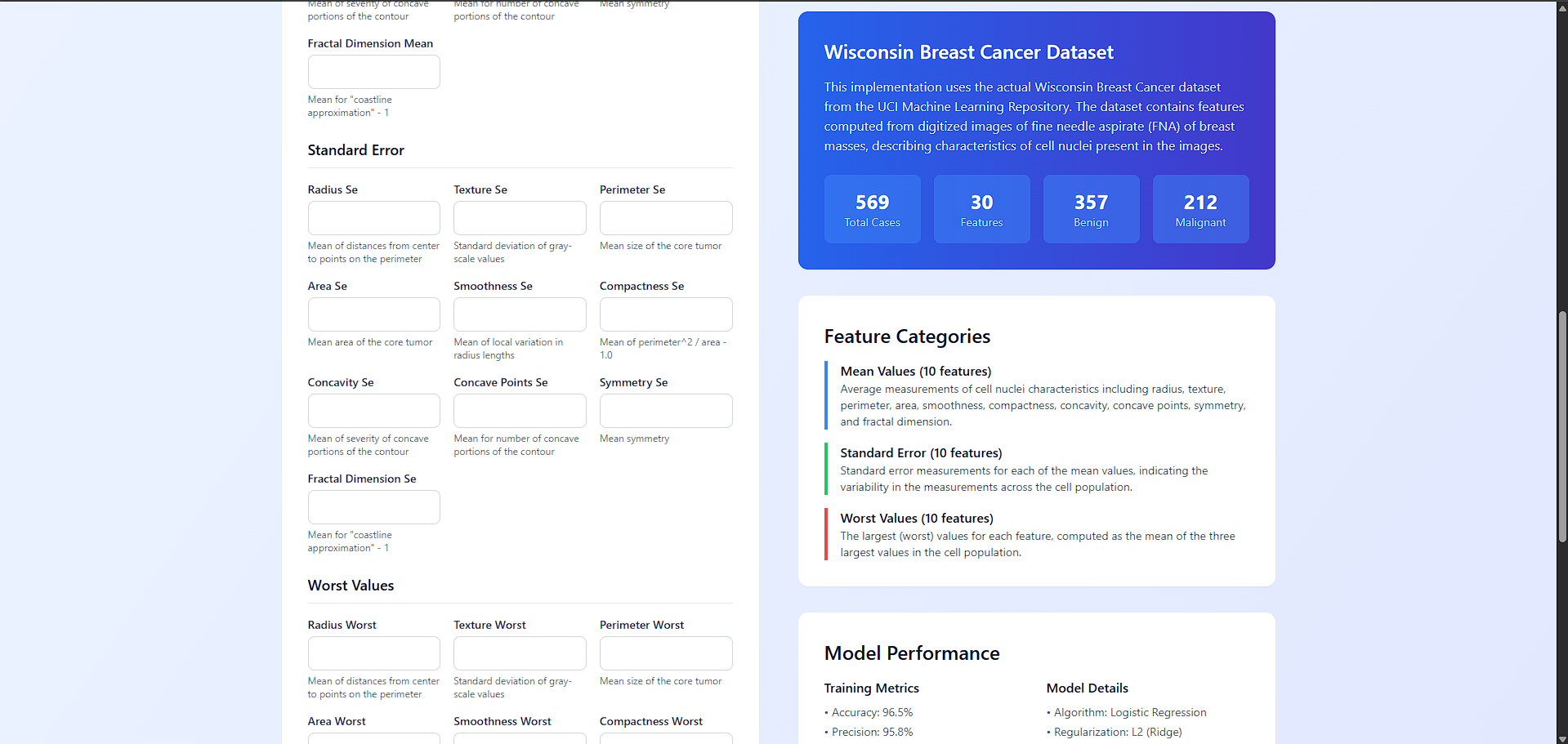Image resolution: width=1568 pixels, height=744 pixels.
Task: Focus the Smoothness Se input box
Action: [520, 314]
